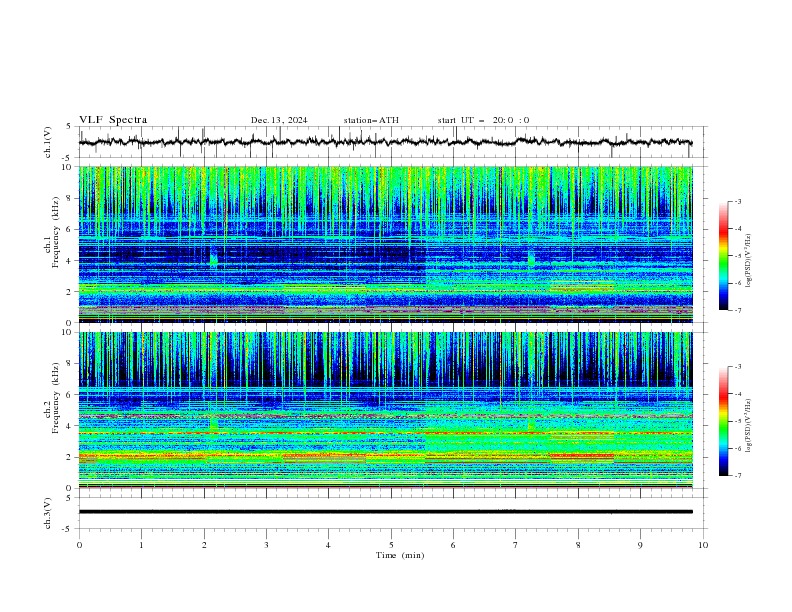Click the "ch.1(V)" axis label

48,142
